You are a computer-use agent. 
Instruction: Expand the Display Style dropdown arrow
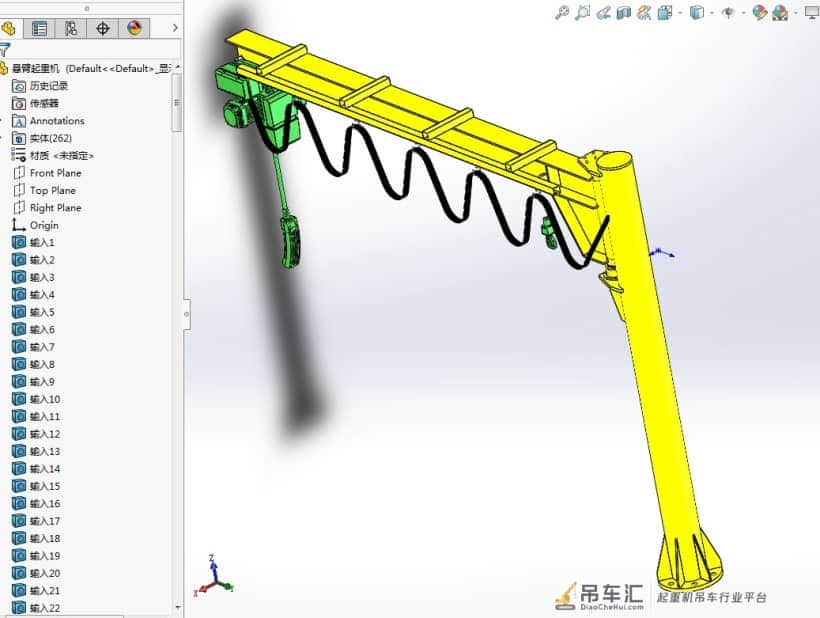712,13
